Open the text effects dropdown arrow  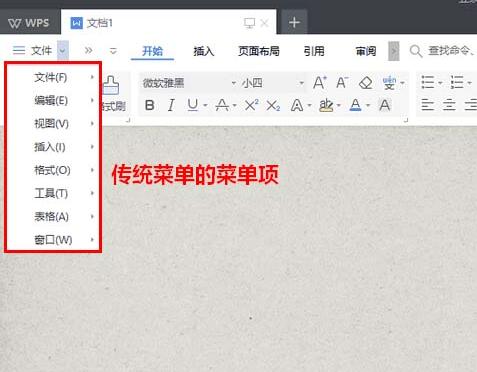(x=309, y=106)
